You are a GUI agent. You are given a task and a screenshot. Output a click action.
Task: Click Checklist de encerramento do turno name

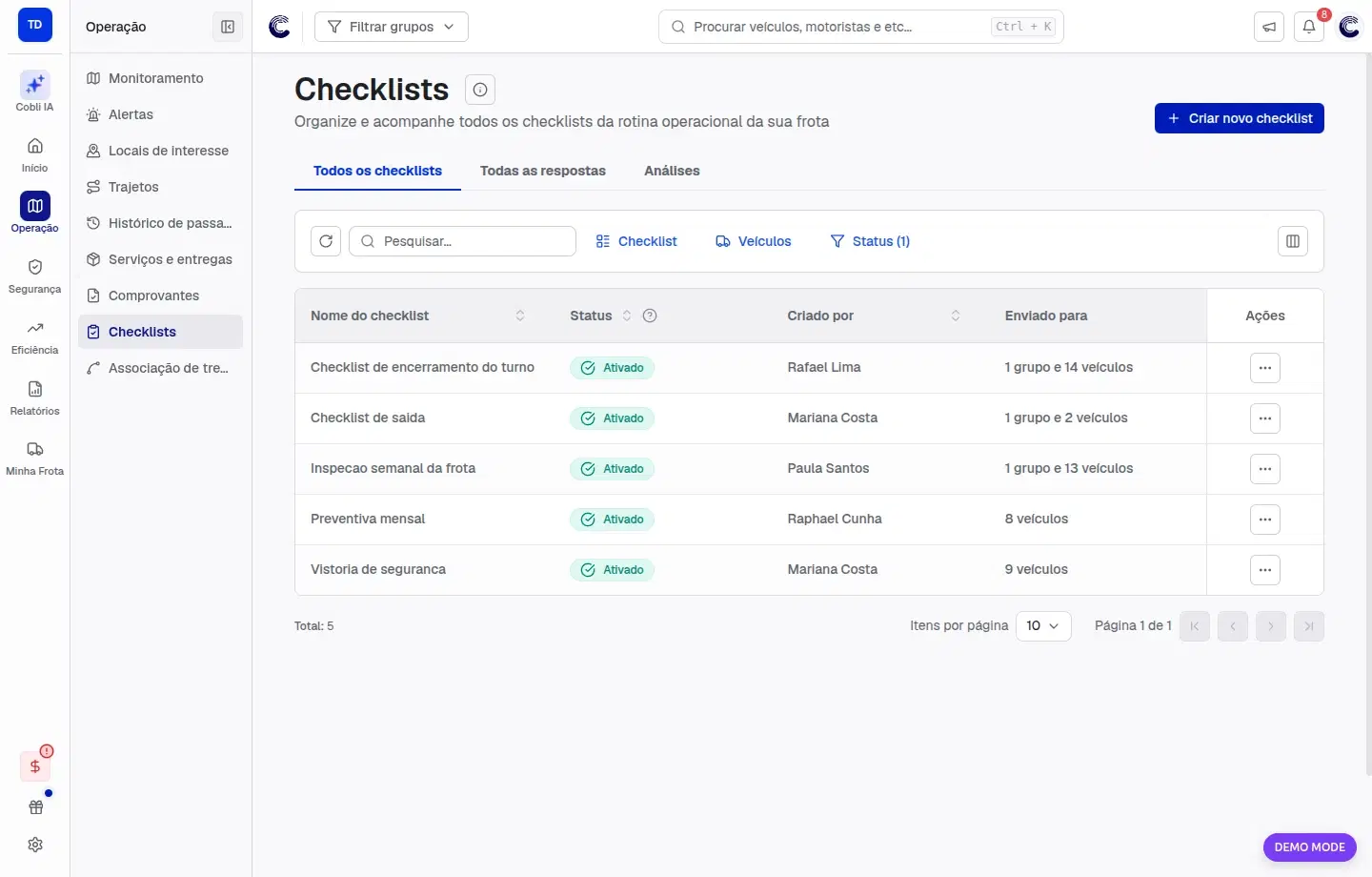click(422, 367)
